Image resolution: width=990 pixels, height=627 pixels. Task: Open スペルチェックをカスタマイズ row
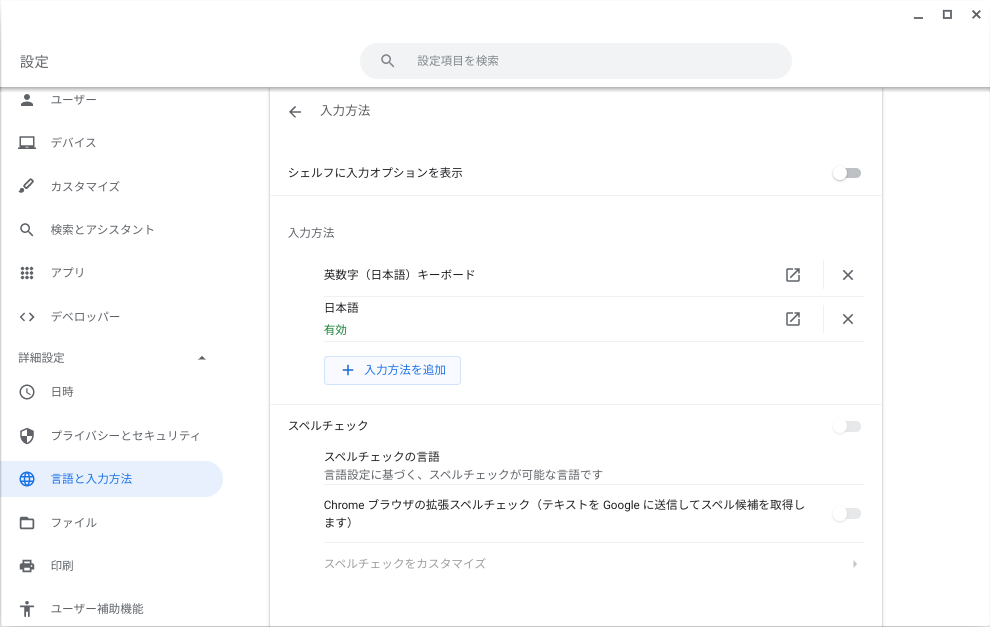click(x=593, y=564)
